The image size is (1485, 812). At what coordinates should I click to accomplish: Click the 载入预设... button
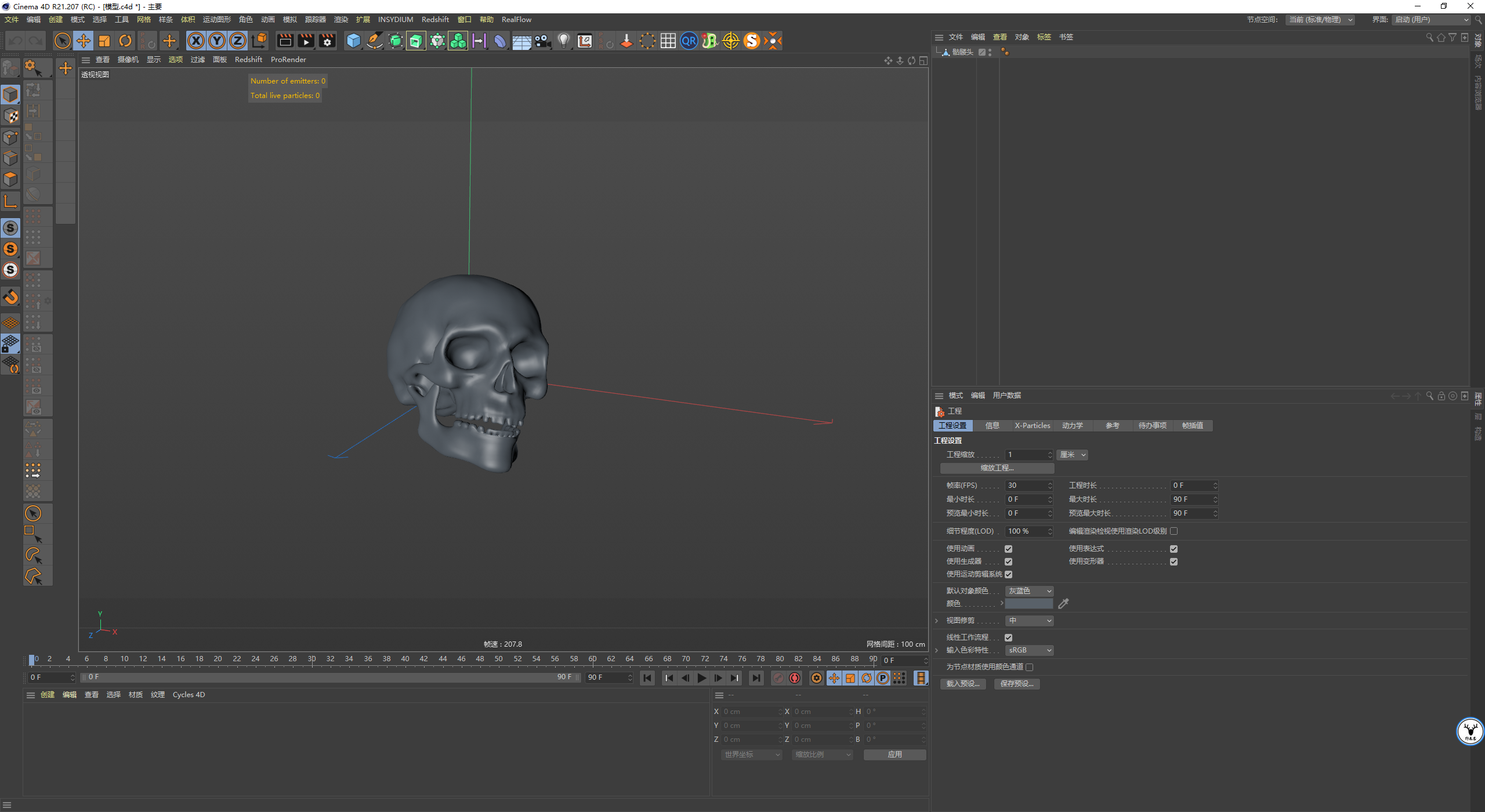963,684
